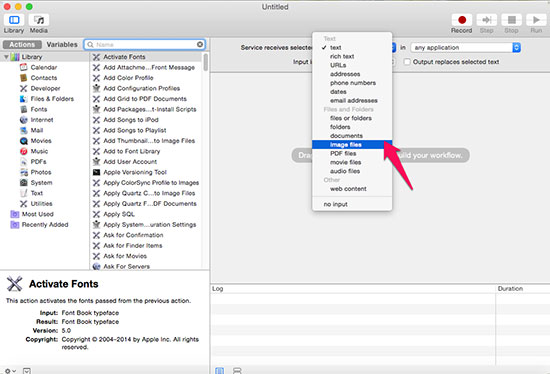Select Add Songs to iPod action
This screenshot has height=374, width=550.
click(x=146, y=120)
